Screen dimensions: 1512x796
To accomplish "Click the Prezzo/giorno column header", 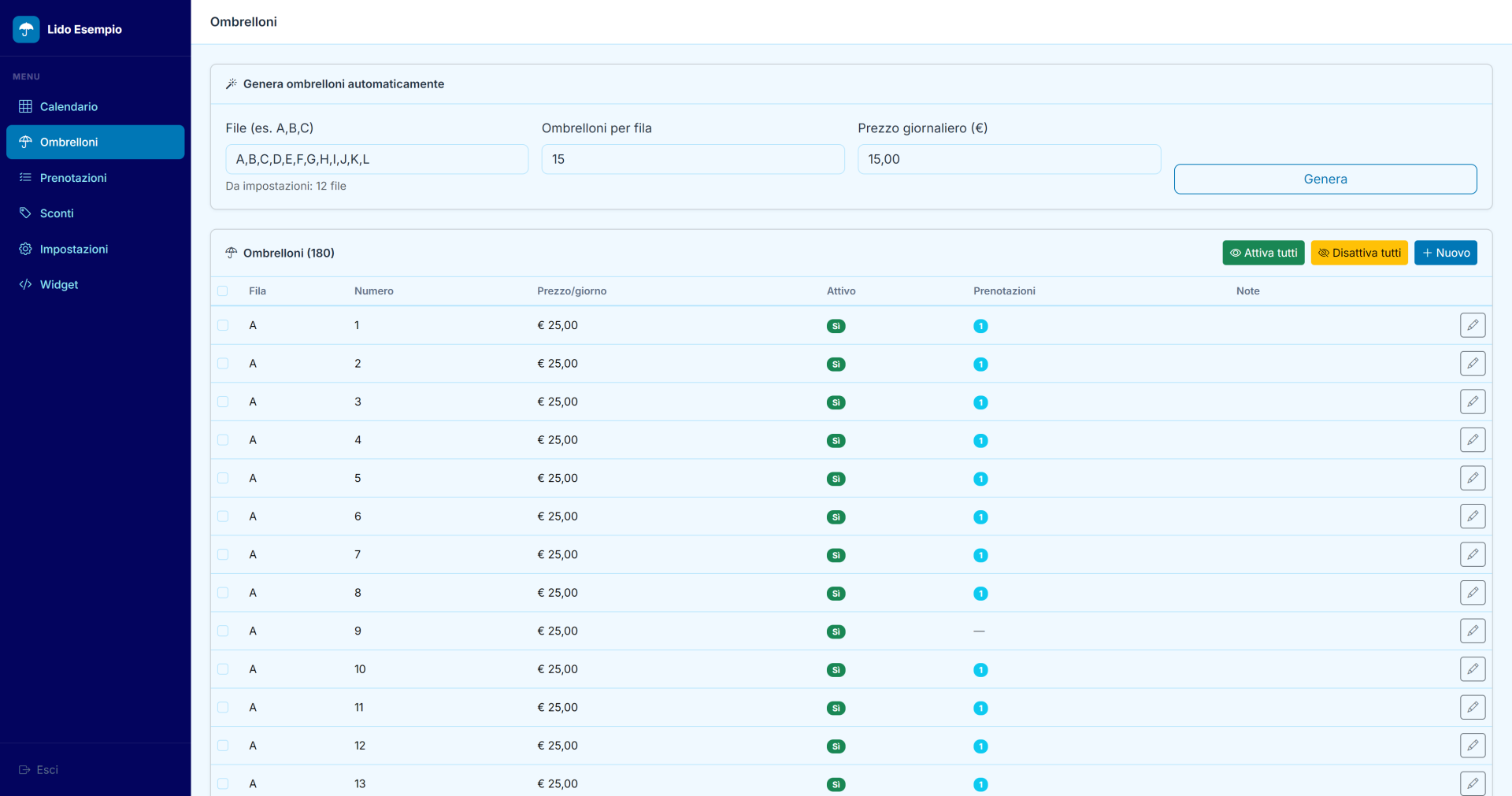I will point(572,291).
